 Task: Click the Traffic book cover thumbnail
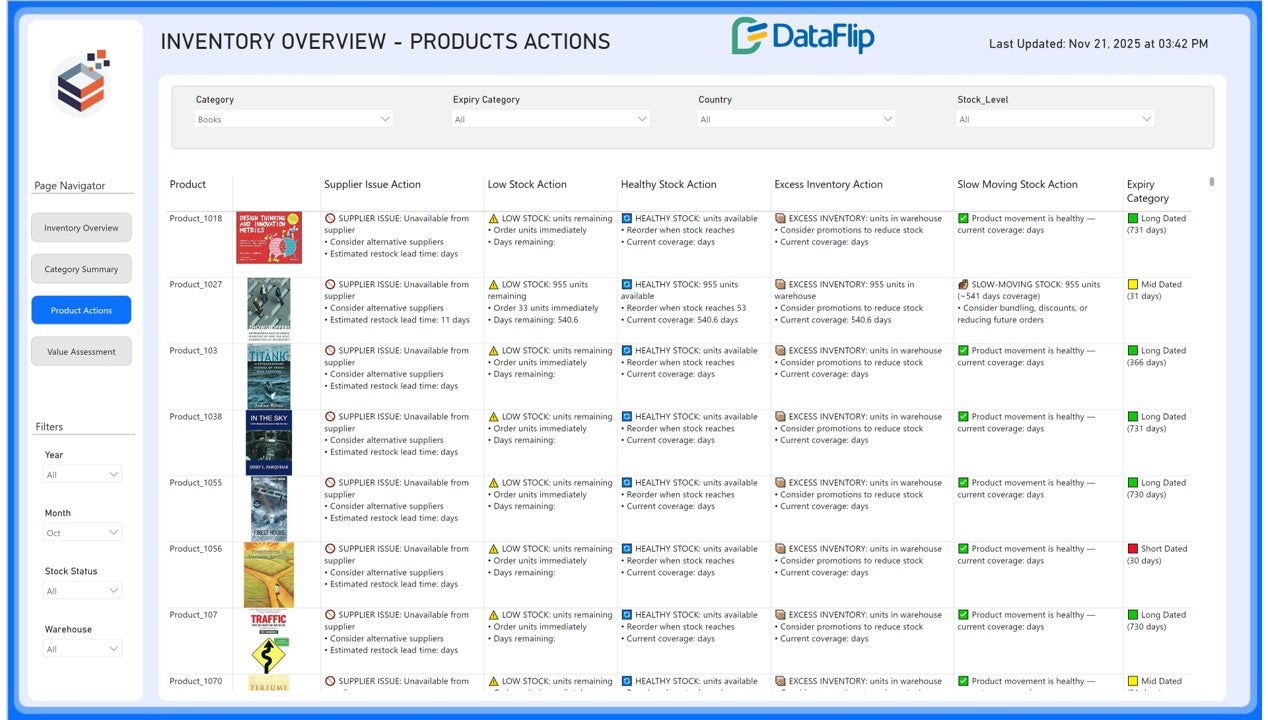pos(268,640)
